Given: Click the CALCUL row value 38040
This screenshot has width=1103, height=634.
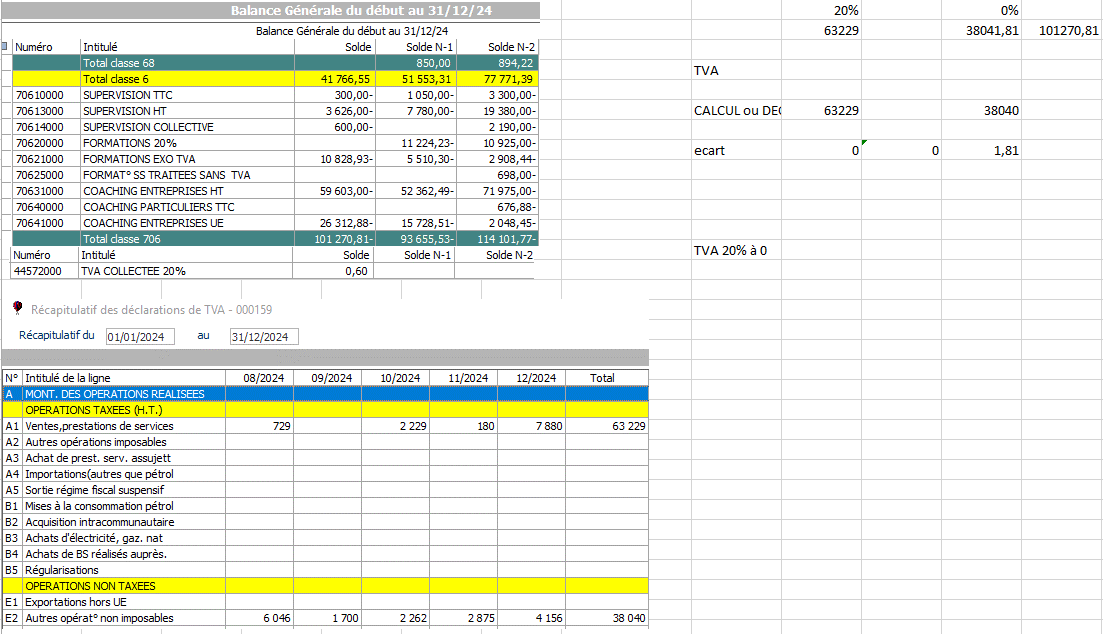Looking at the screenshot, I should pos(981,110).
